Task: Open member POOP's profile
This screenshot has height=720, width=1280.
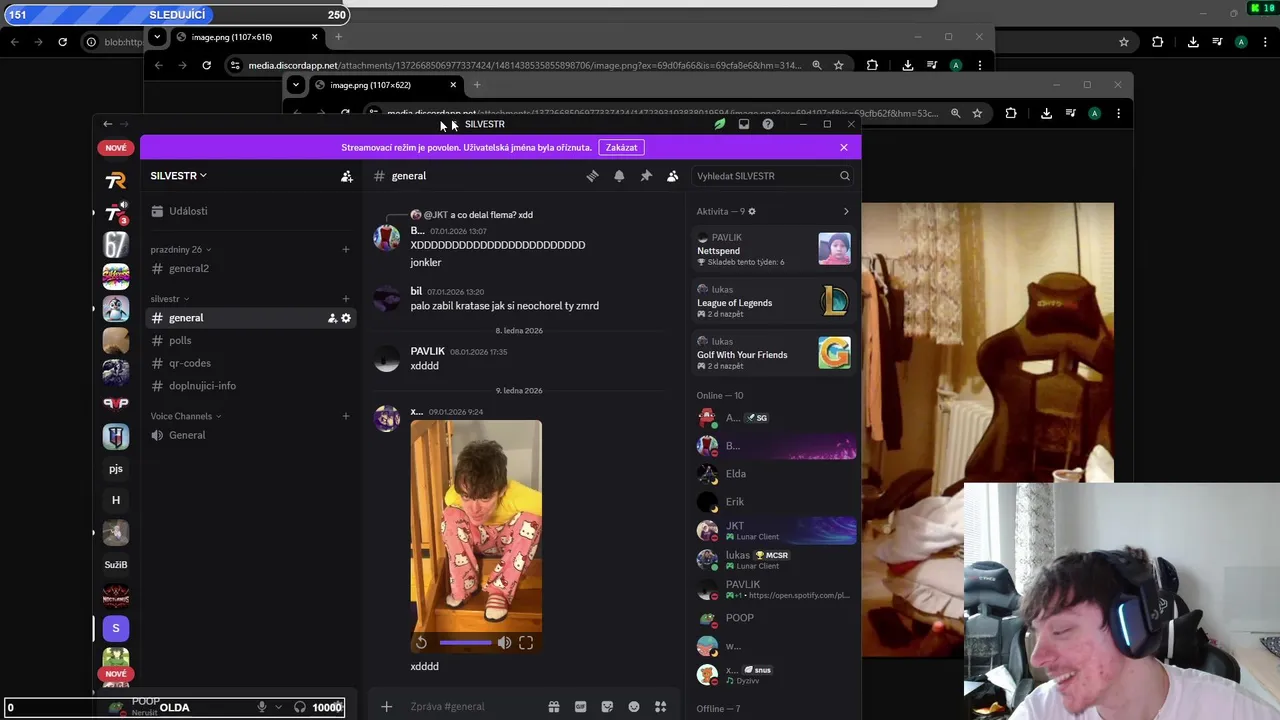Action: click(x=774, y=618)
